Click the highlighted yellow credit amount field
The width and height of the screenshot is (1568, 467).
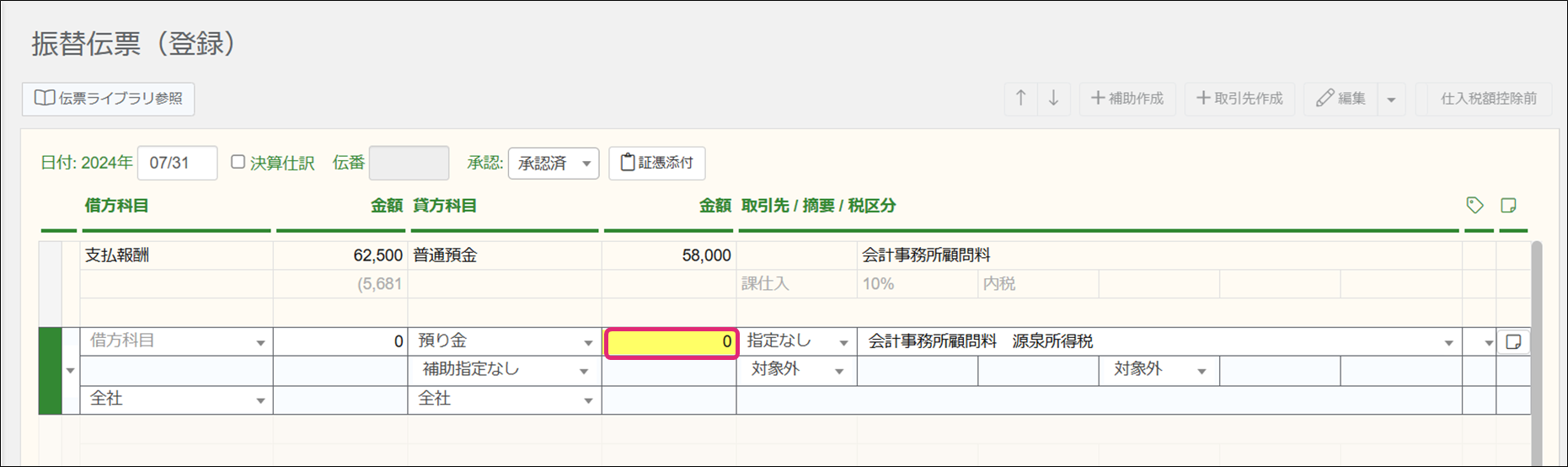tap(672, 343)
